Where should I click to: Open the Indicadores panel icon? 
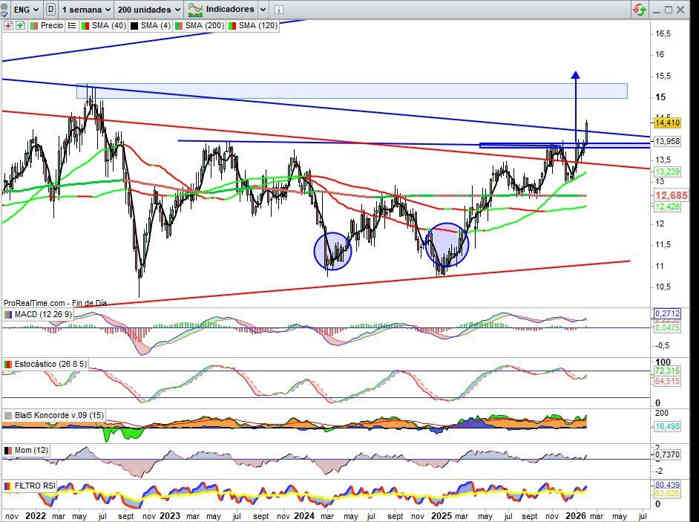point(194,8)
